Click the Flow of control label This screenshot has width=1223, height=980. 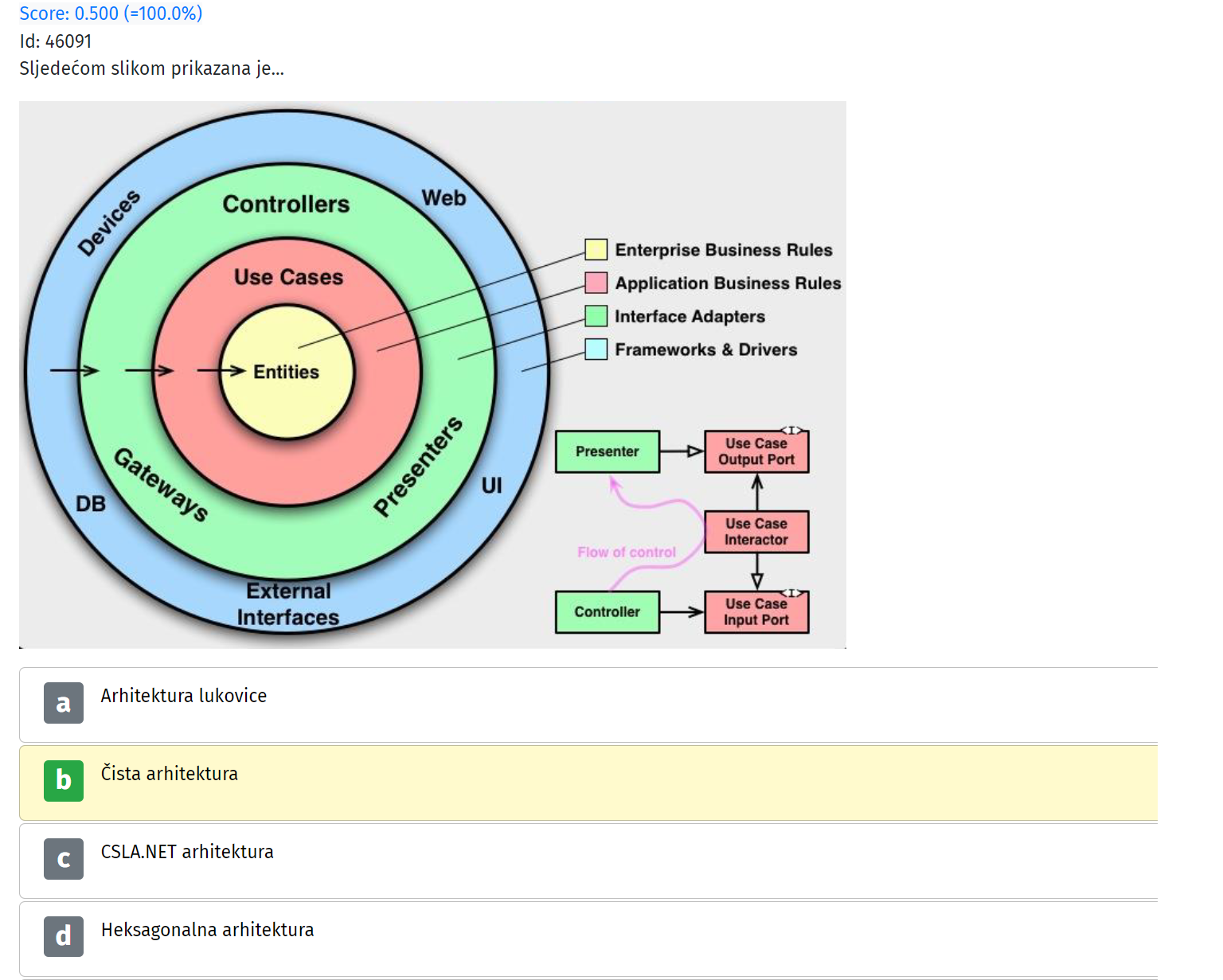[627, 552]
